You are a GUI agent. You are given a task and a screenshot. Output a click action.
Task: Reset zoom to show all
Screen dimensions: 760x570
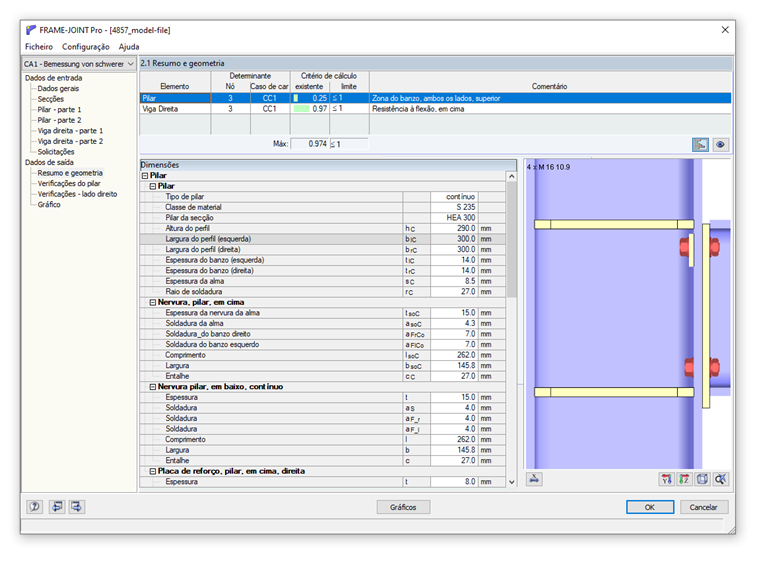pos(720,479)
